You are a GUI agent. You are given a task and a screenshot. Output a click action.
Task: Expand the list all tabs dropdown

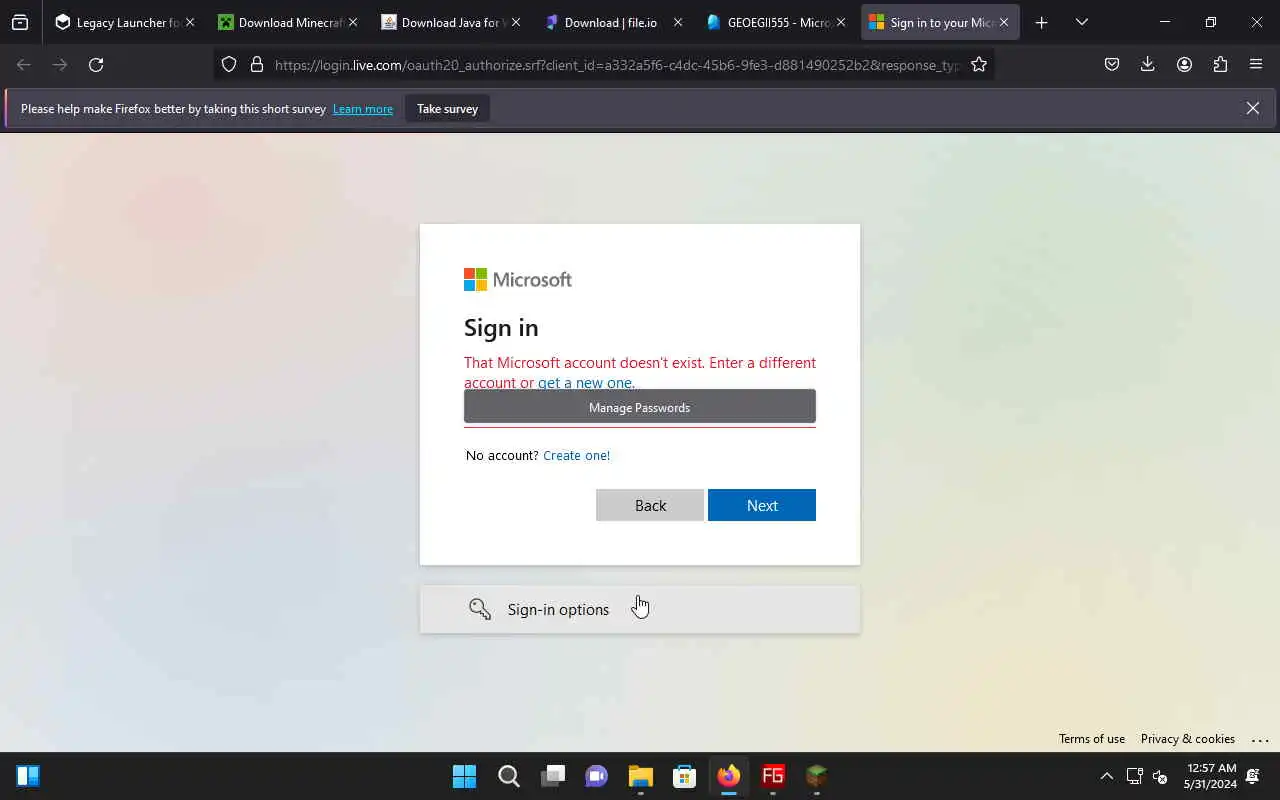[1081, 22]
